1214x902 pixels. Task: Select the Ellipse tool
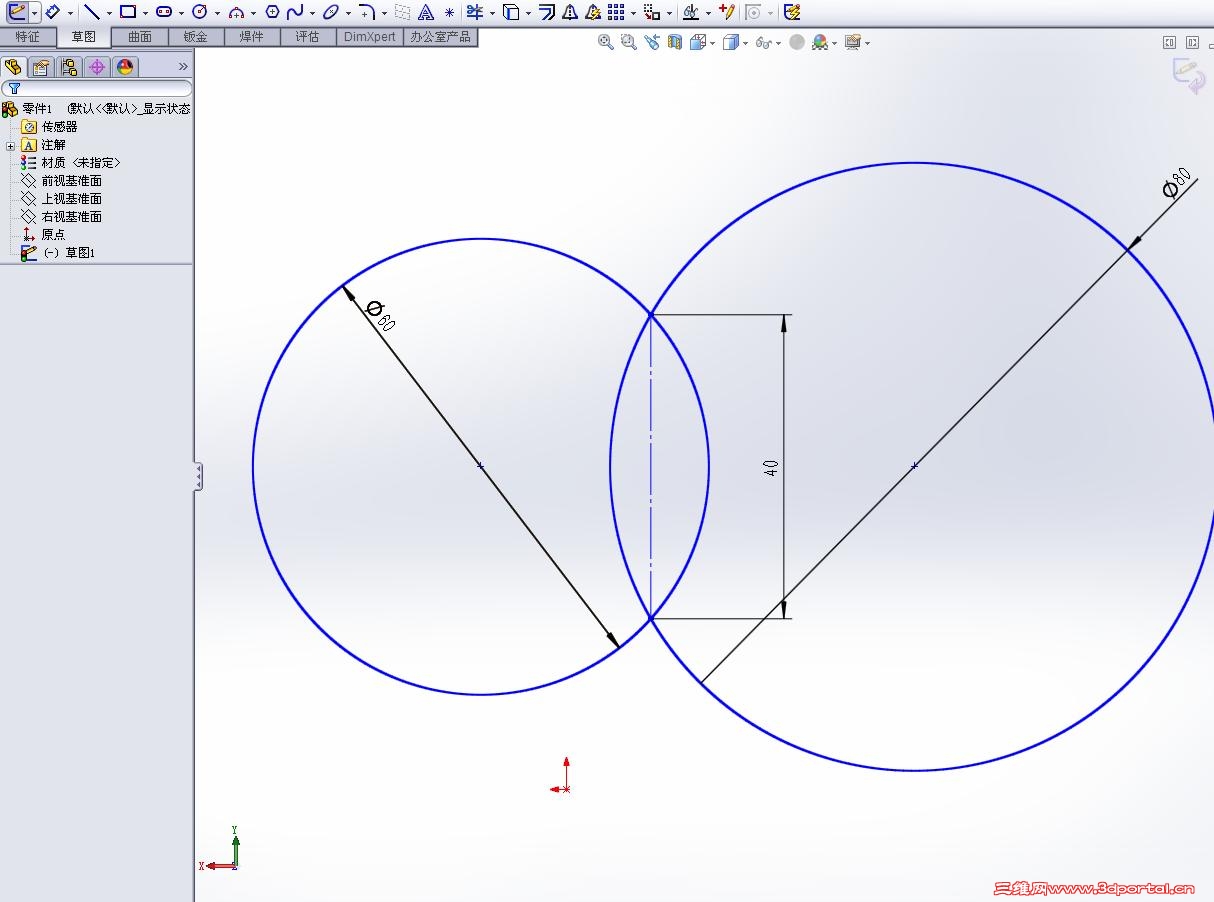coord(331,12)
